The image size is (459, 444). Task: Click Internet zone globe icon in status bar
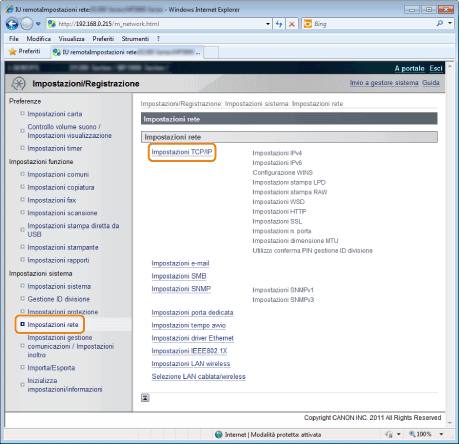[219, 434]
